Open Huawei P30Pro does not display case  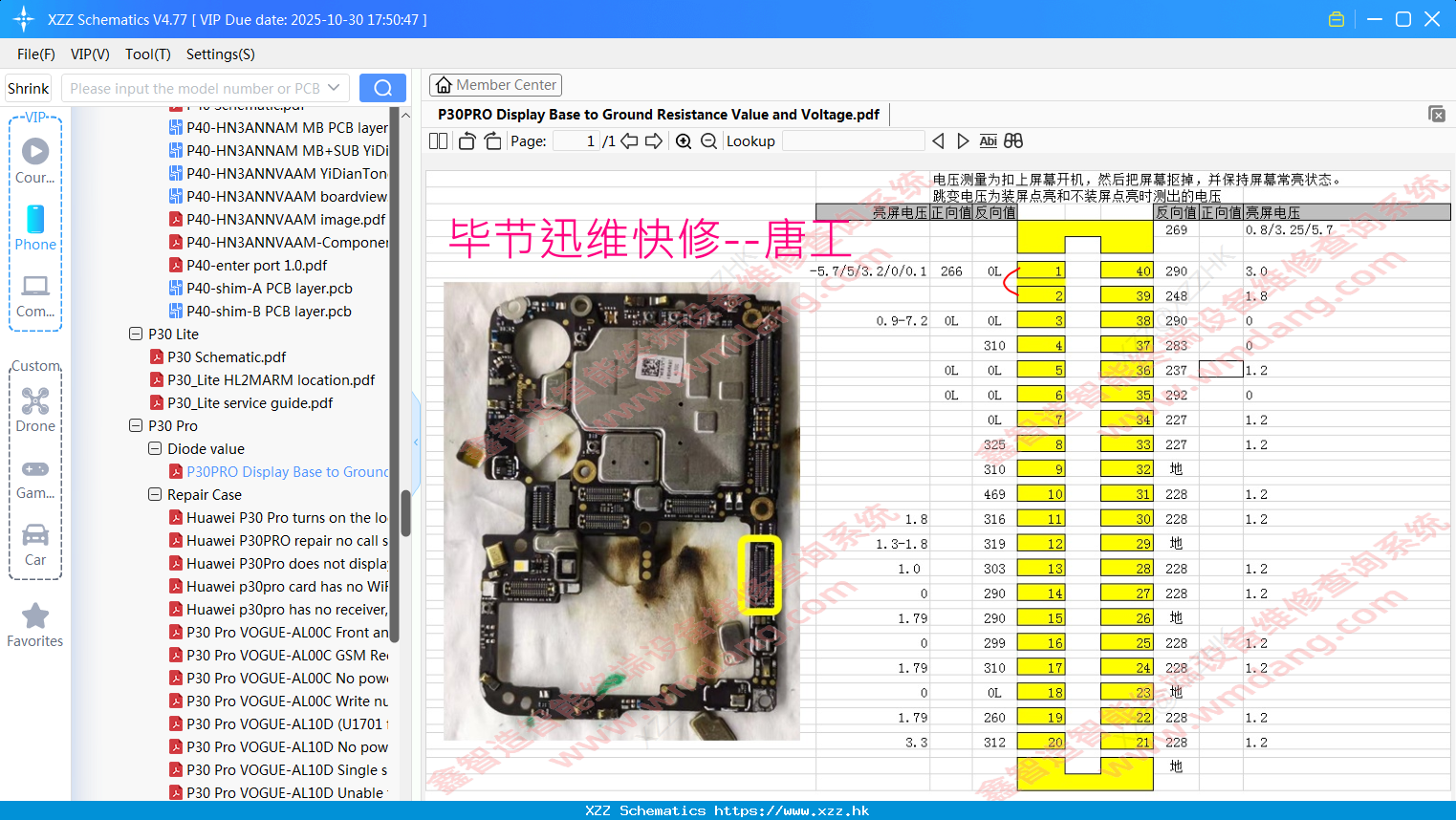tap(287, 563)
